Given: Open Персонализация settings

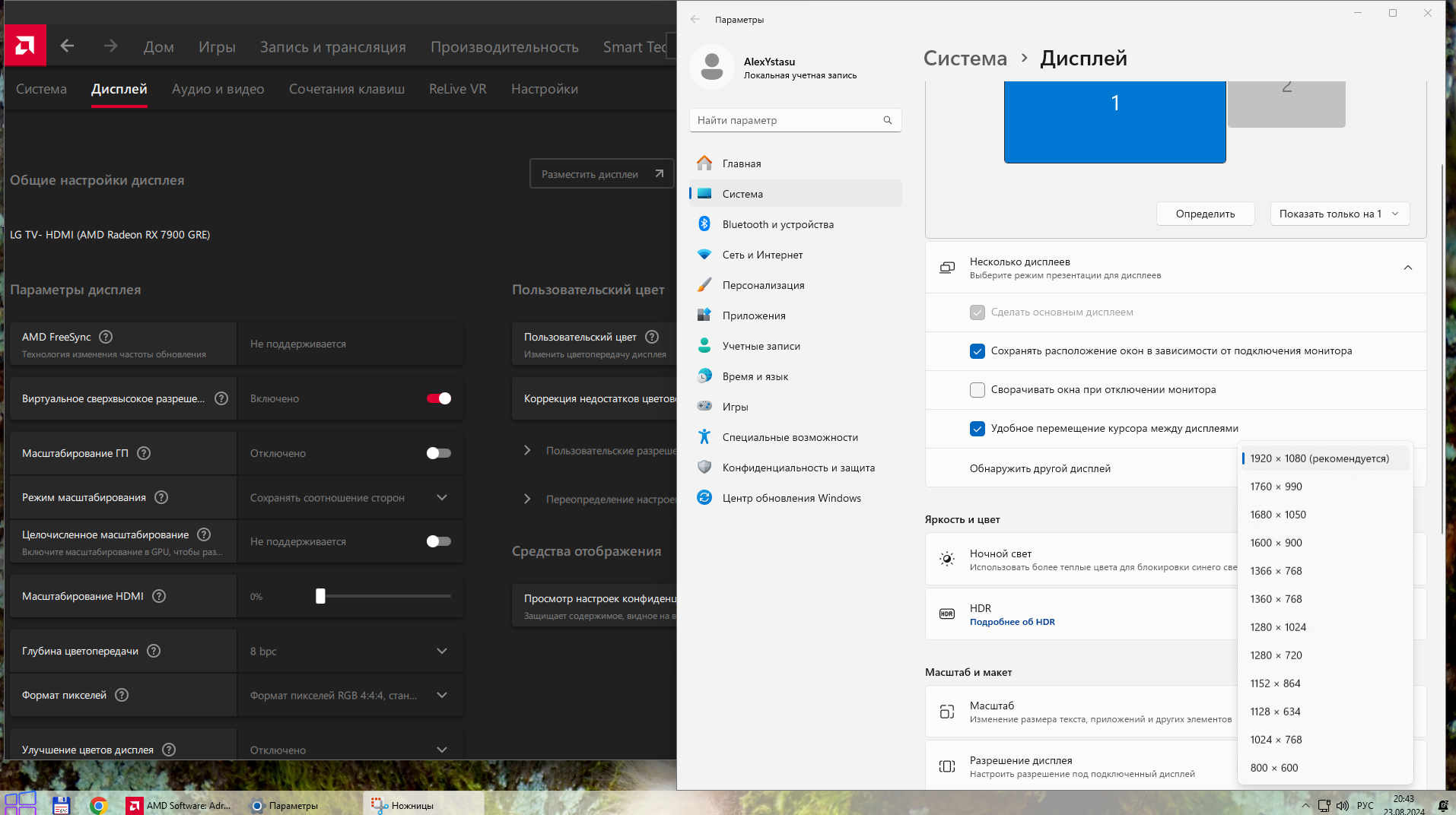Looking at the screenshot, I should tap(796, 285).
